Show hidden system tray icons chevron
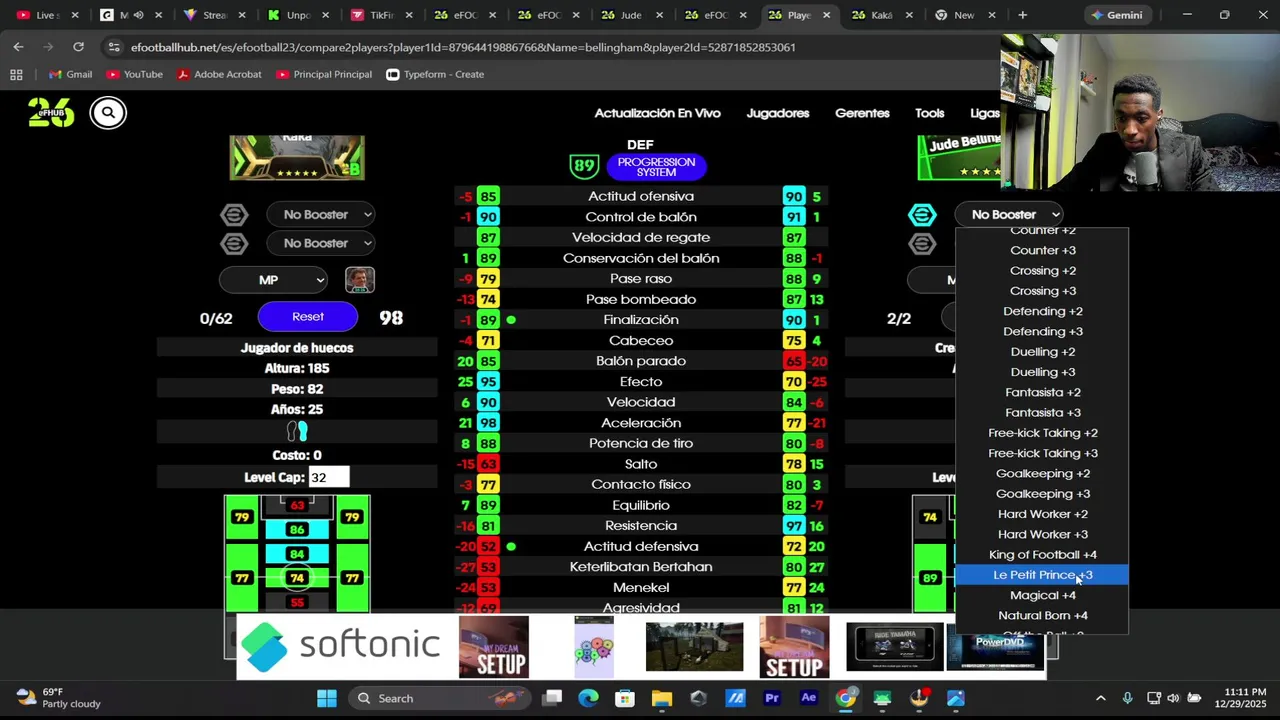Screen dimensions: 1280x720 tap(1101, 698)
